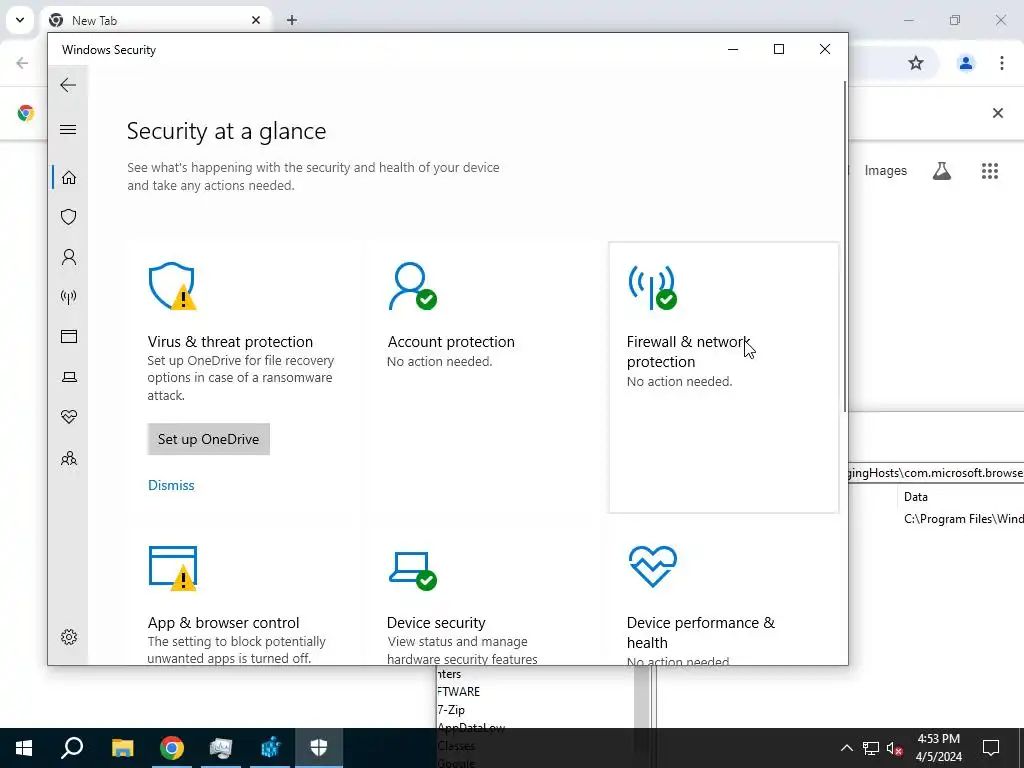The width and height of the screenshot is (1024, 768).
Task: Select the Home sidebar icon
Action: pos(69,178)
